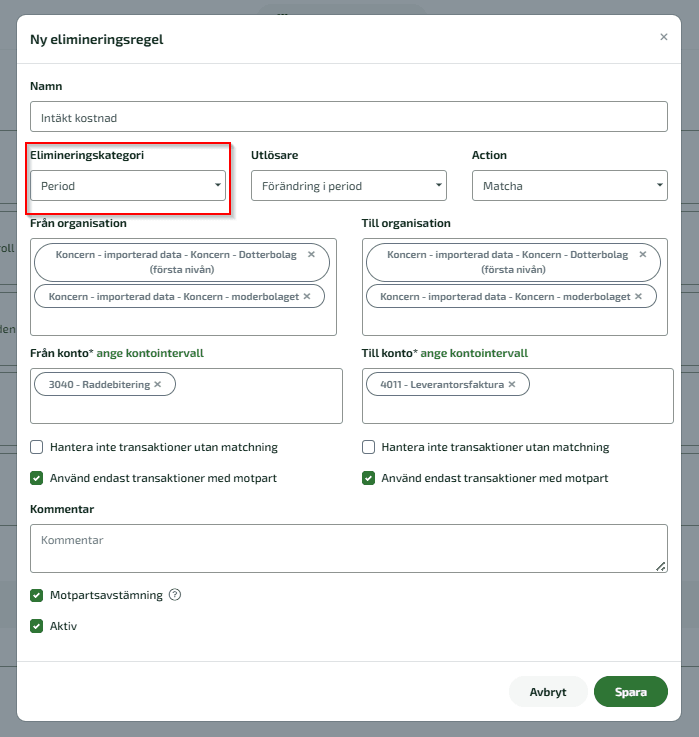Check right Hantera inte transaktioner utan matchning

point(369,447)
